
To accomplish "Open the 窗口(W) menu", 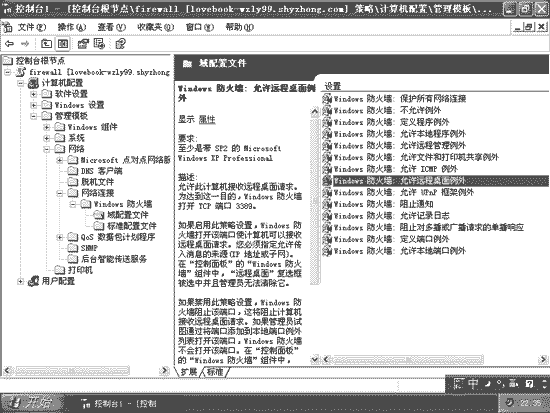I will coord(200,27).
